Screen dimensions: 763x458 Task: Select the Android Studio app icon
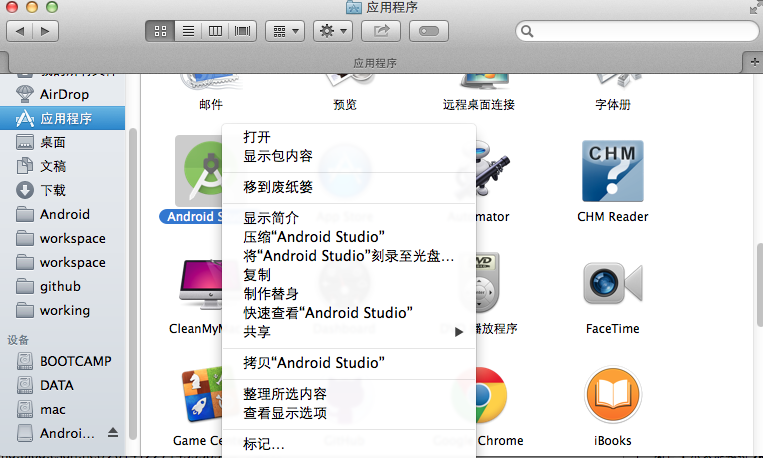pyautogui.click(x=200, y=171)
